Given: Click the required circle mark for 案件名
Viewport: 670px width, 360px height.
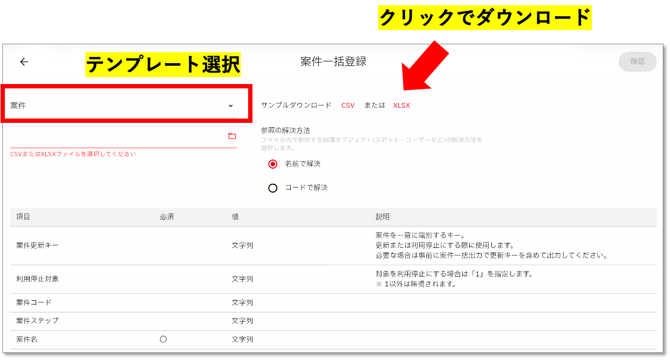Looking at the screenshot, I should [163, 340].
